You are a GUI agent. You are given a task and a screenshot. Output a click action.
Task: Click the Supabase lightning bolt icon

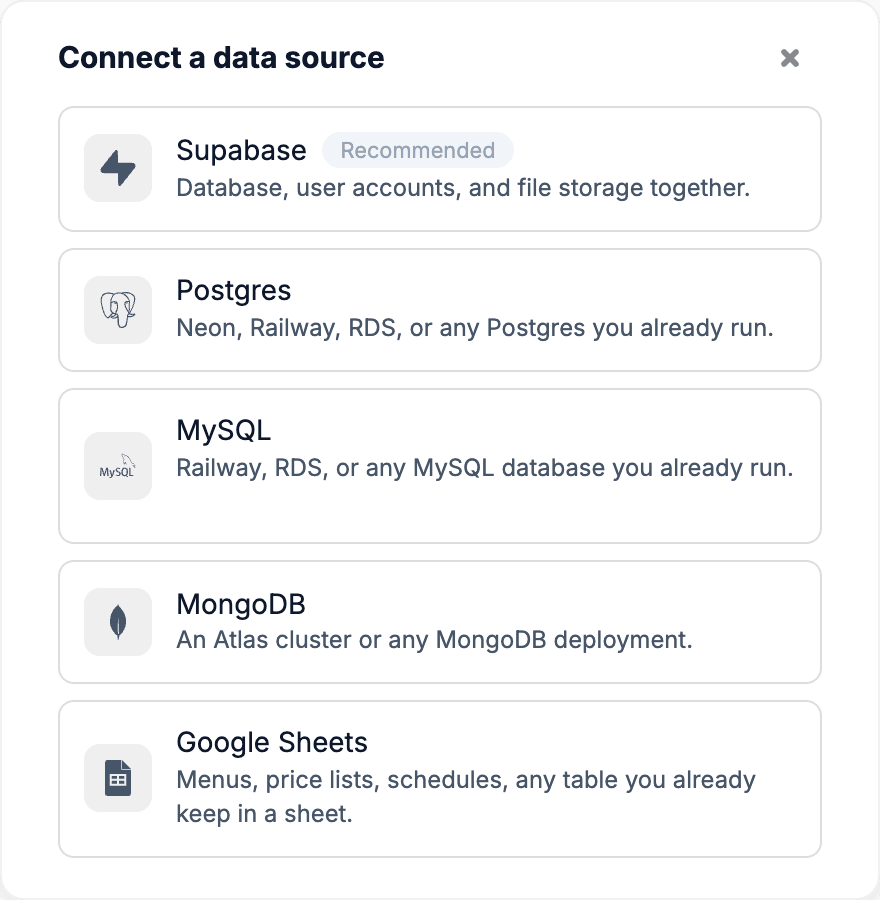(118, 168)
